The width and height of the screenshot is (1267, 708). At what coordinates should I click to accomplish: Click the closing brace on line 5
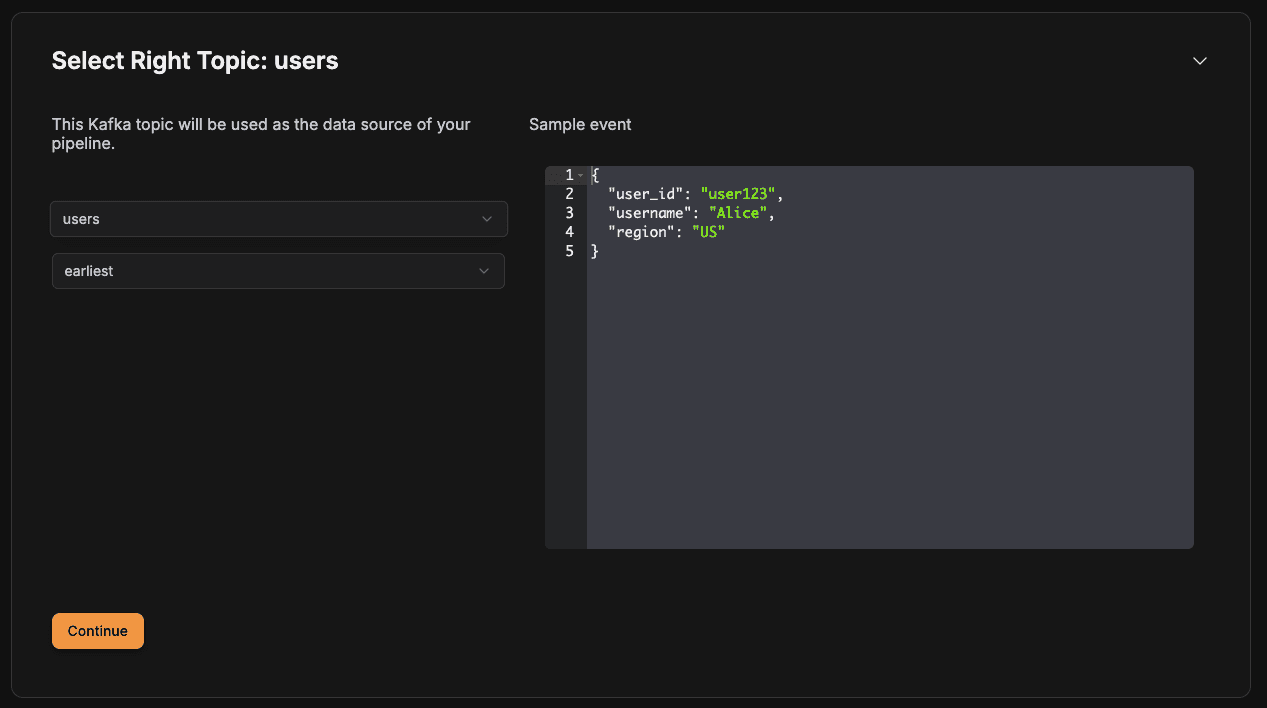595,251
